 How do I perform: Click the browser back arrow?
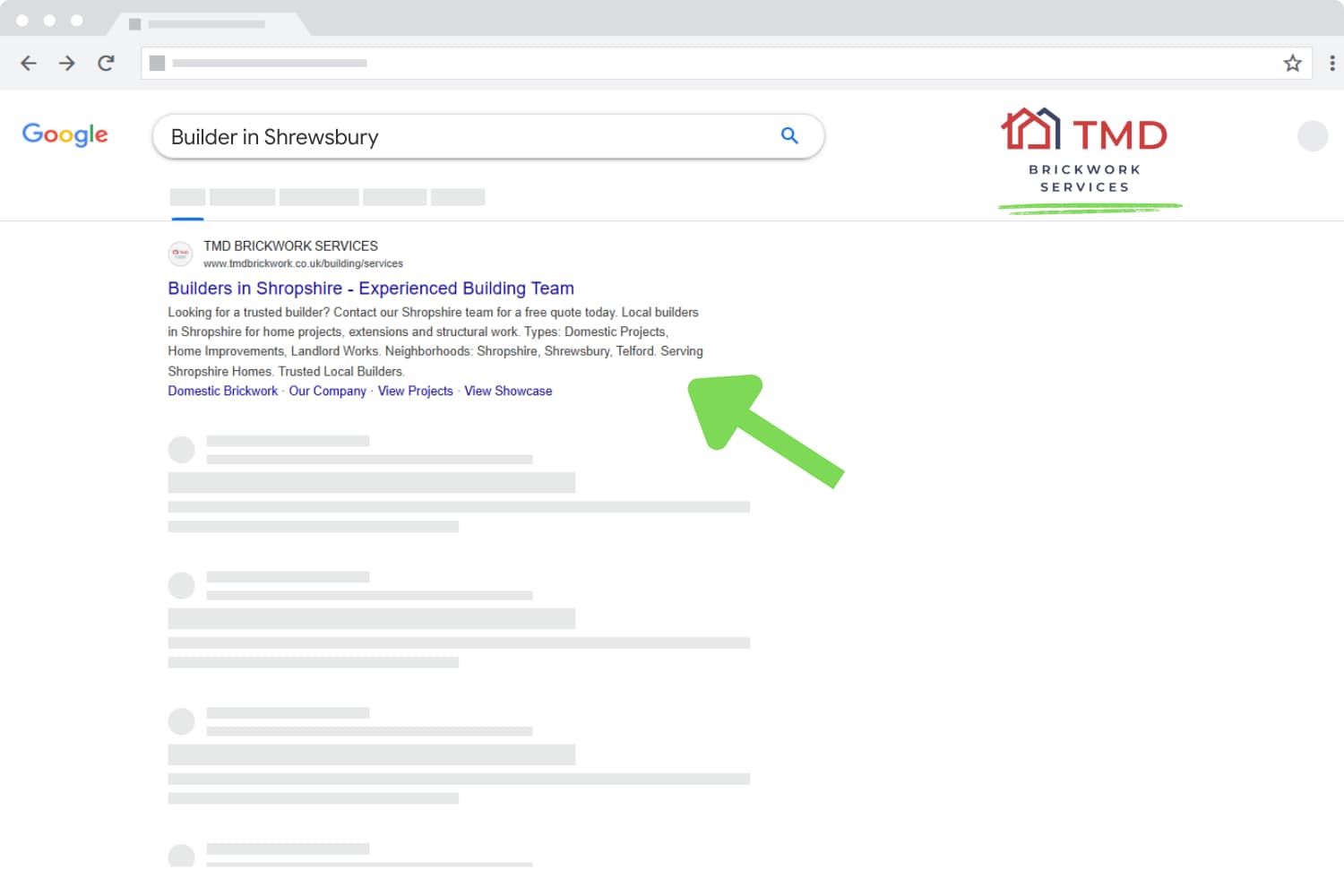tap(29, 63)
